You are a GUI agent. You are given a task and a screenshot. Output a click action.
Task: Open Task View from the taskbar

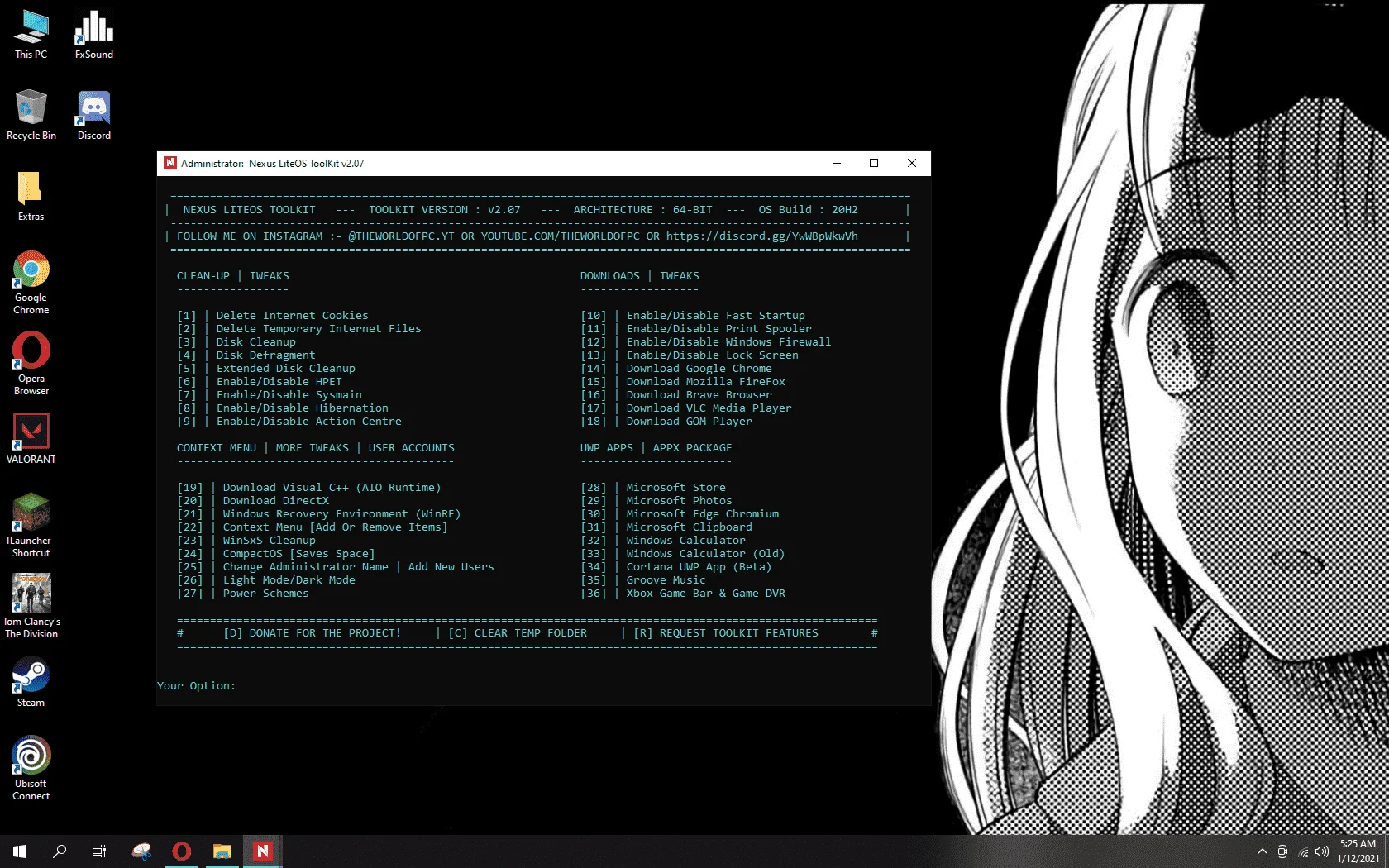[x=99, y=851]
